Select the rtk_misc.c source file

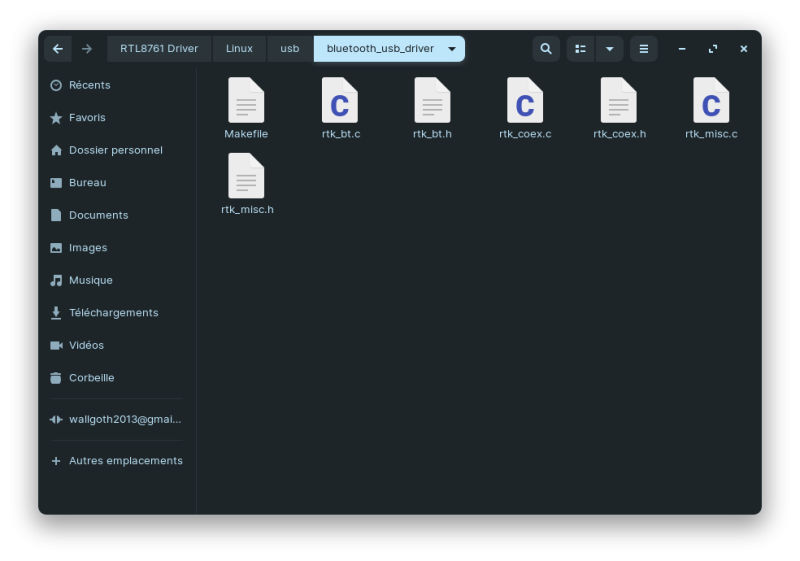tap(711, 101)
